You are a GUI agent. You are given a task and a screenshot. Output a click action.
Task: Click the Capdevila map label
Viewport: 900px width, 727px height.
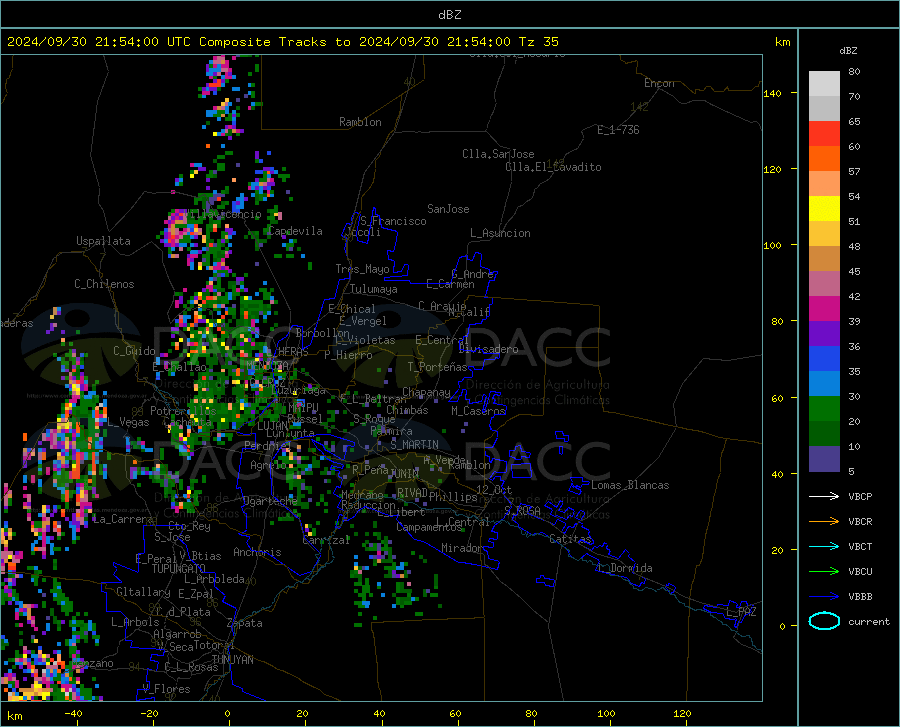coord(295,231)
